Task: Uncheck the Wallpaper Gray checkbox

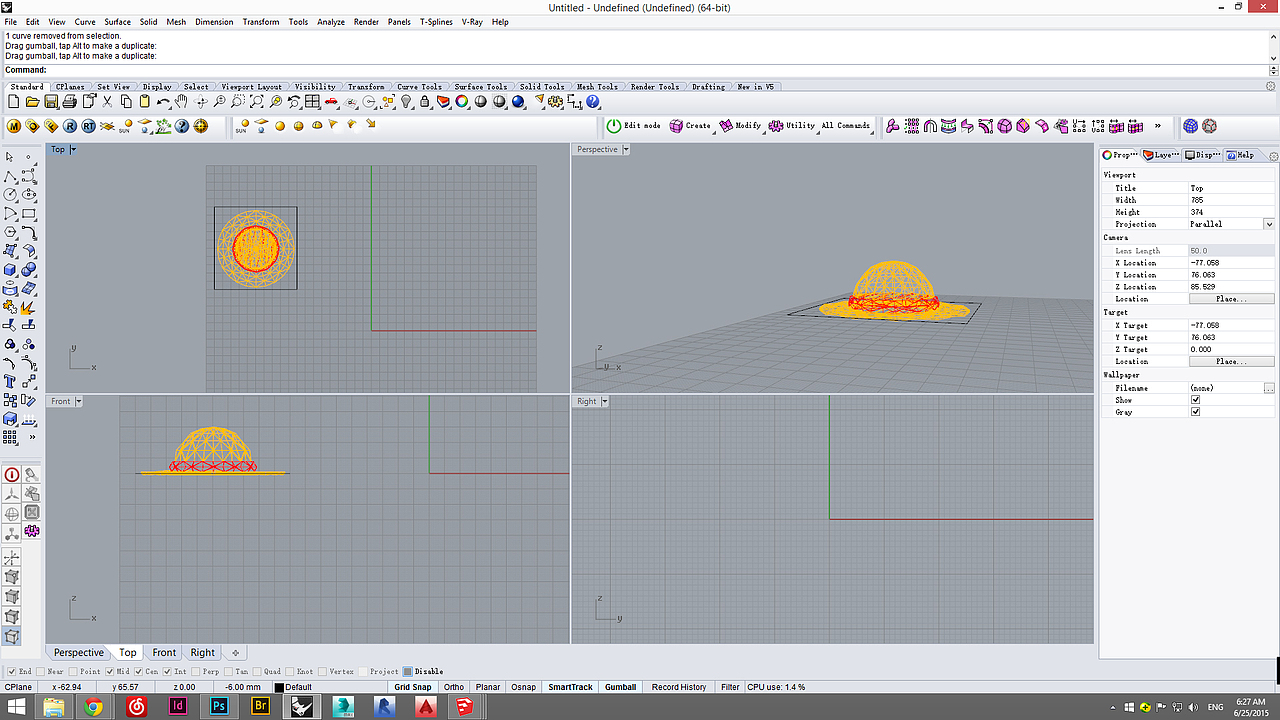Action: pos(1195,412)
